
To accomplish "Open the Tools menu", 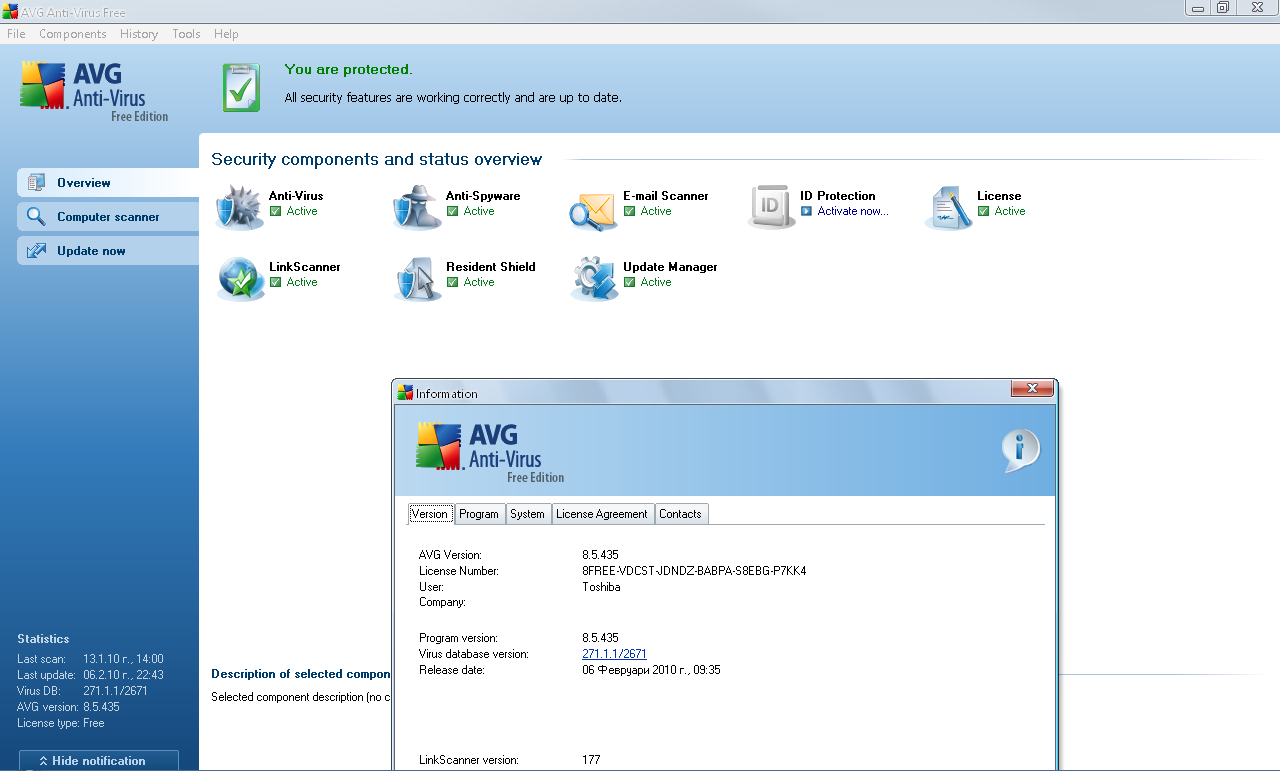I will [x=186, y=34].
